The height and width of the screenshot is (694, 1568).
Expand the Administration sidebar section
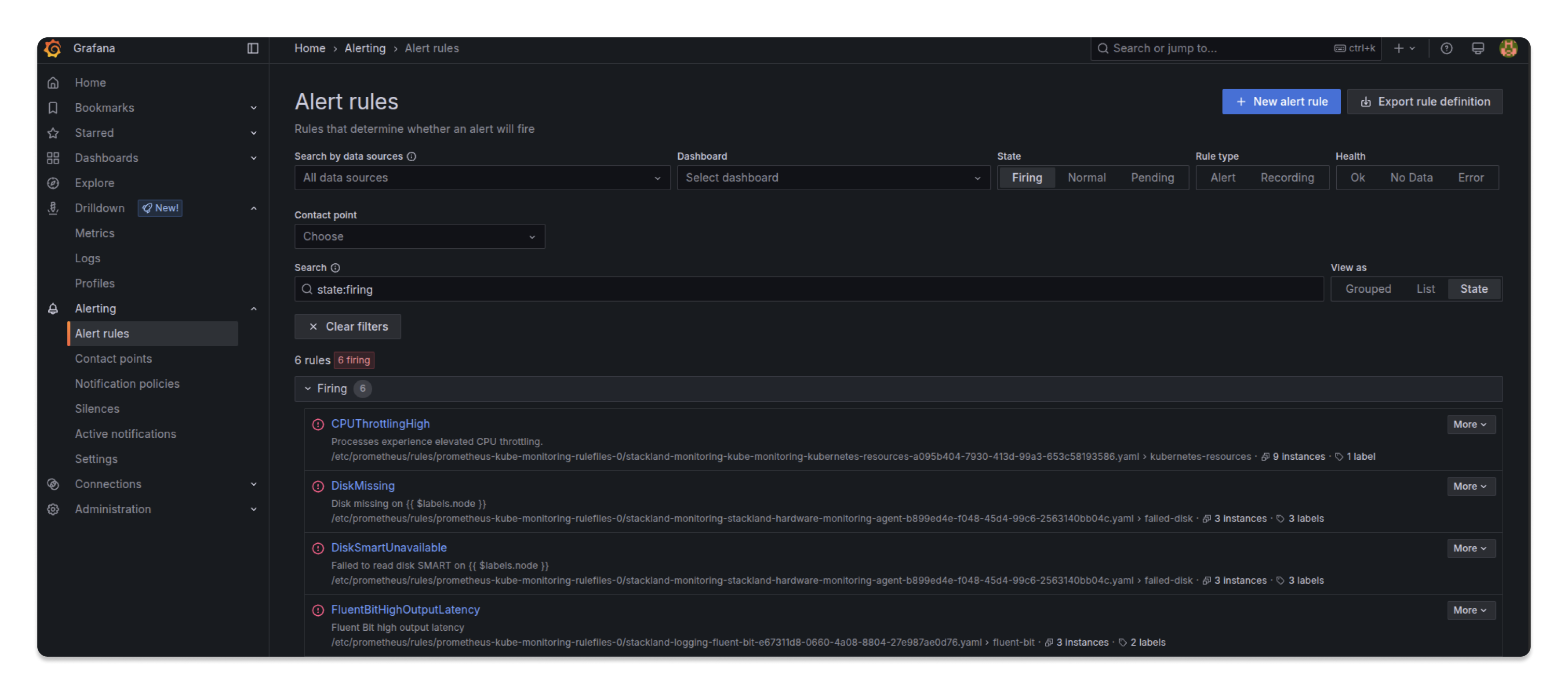[254, 509]
